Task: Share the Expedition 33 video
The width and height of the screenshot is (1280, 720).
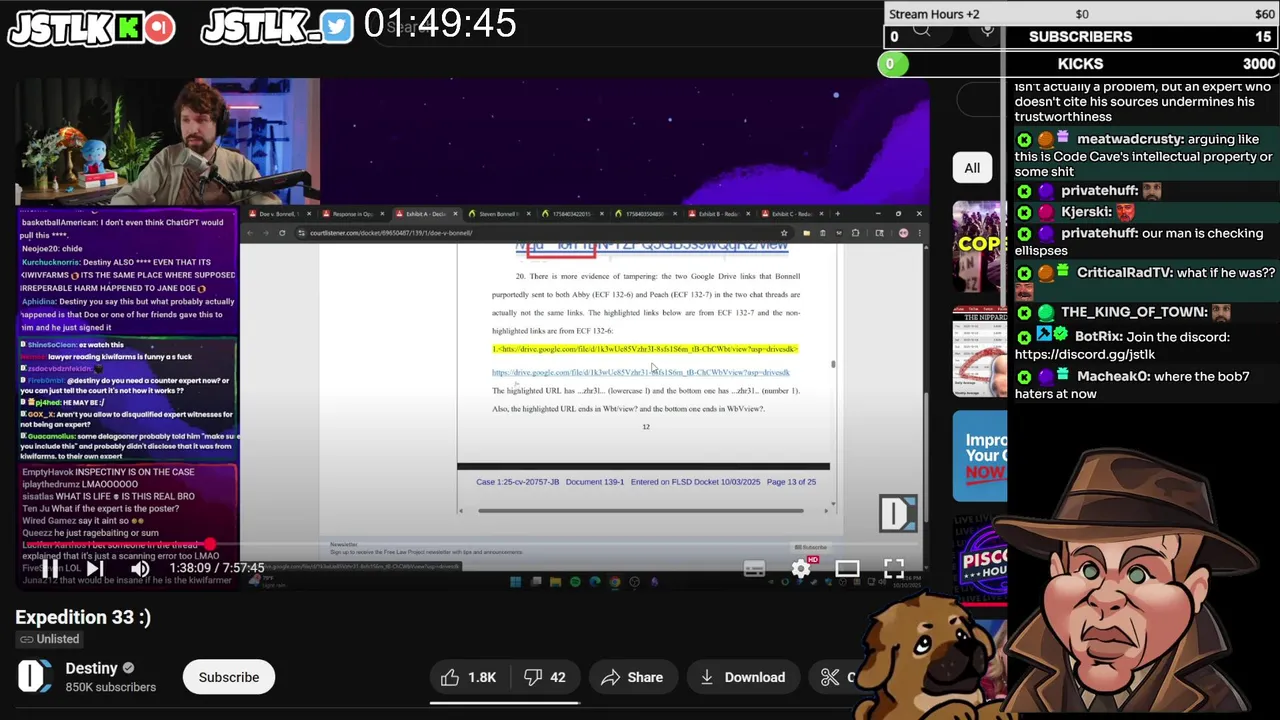Action: (632, 677)
